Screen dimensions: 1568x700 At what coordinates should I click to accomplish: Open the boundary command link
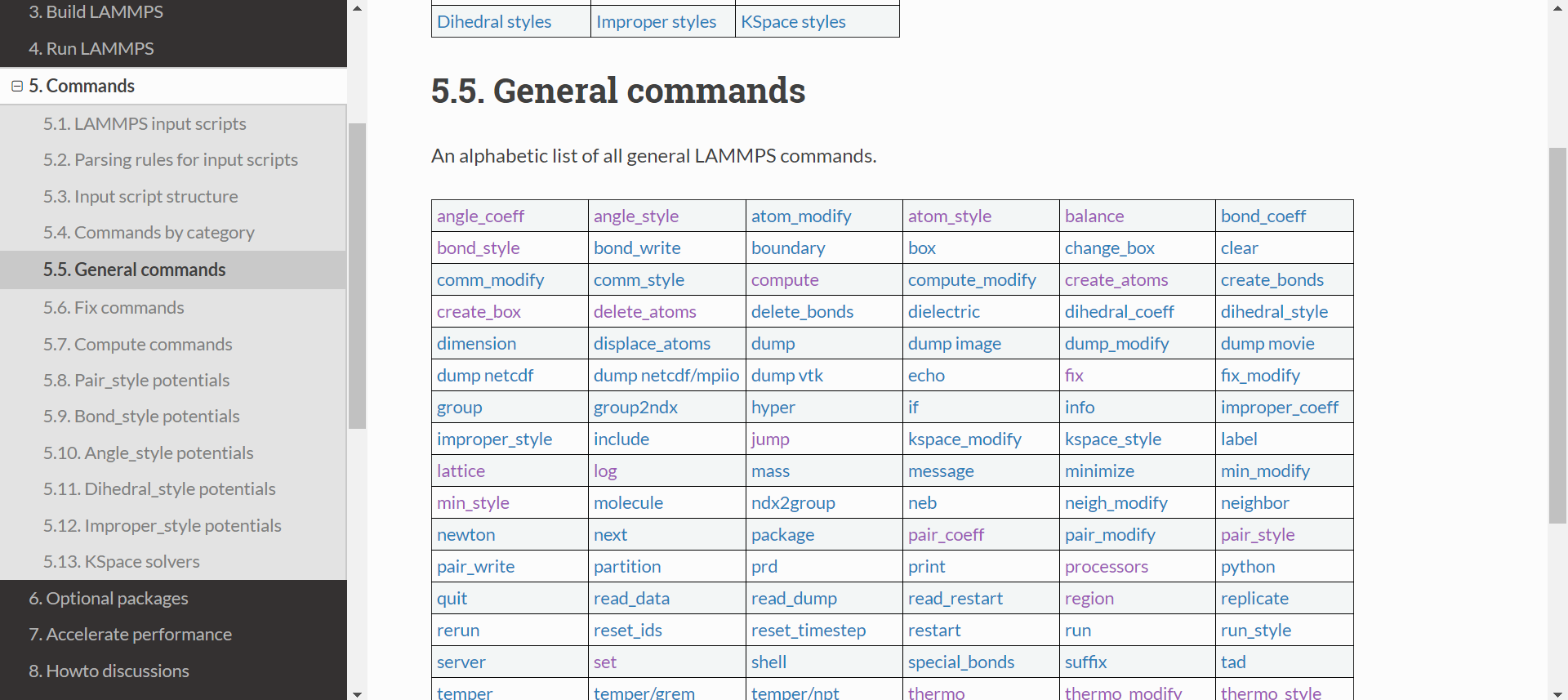788,248
